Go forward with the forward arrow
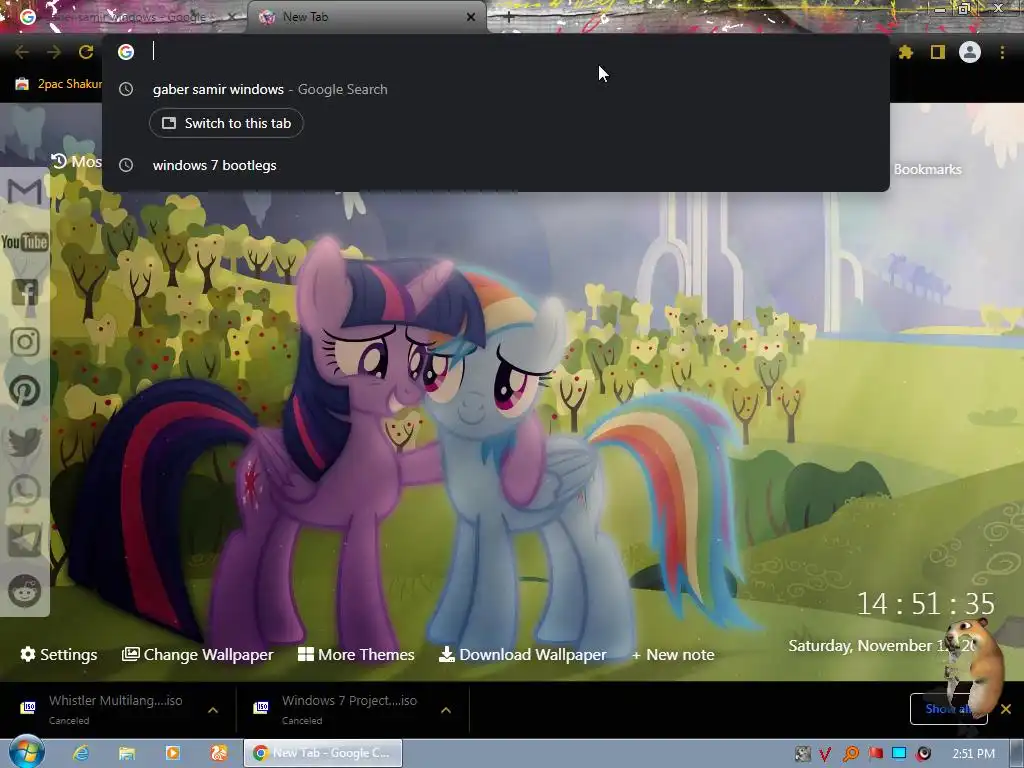 (x=54, y=52)
